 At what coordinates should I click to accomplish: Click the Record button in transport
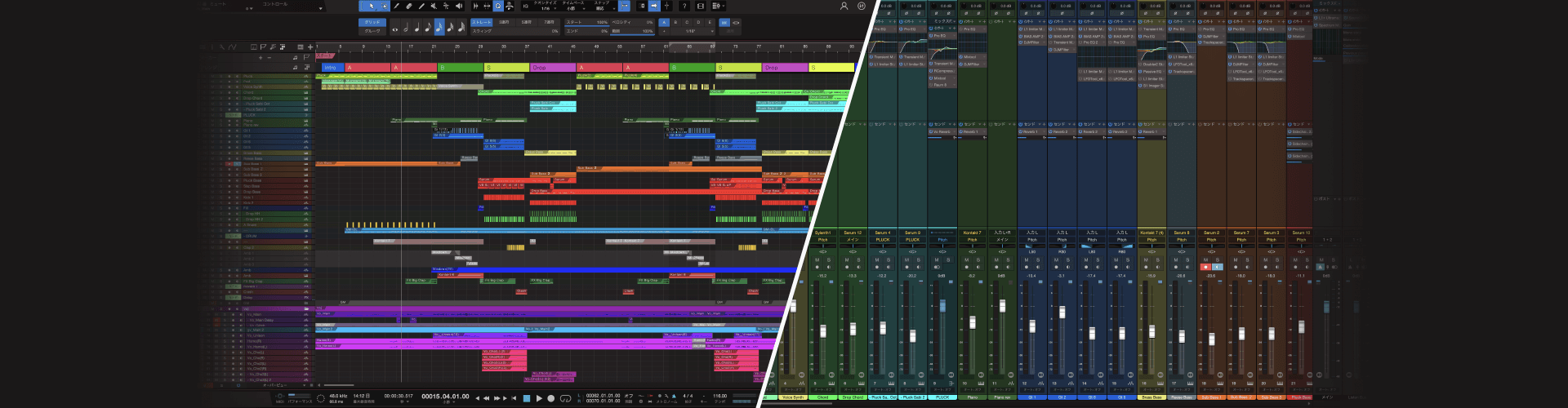pos(550,398)
